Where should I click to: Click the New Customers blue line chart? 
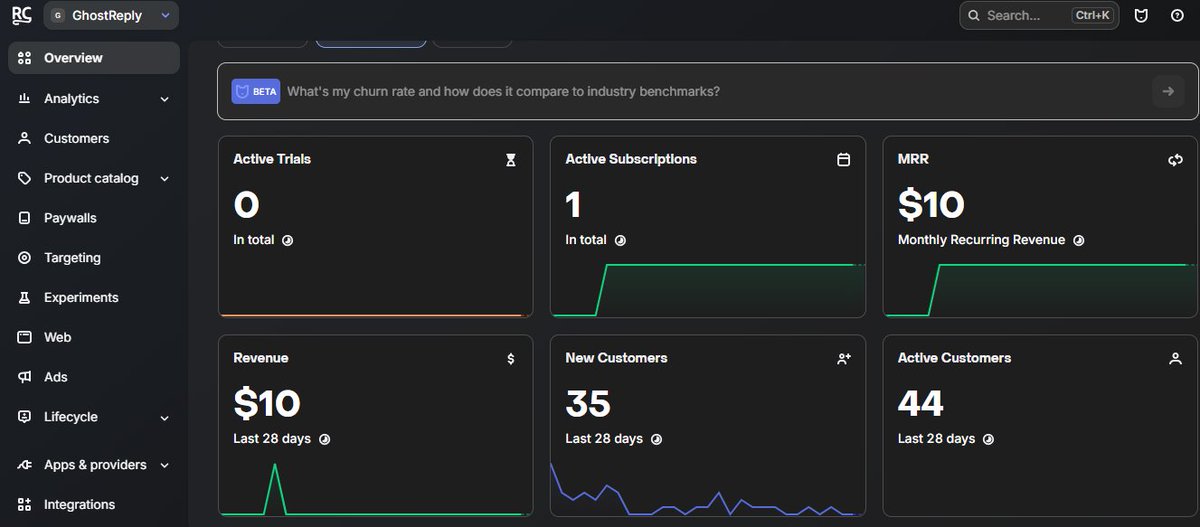click(x=707, y=490)
